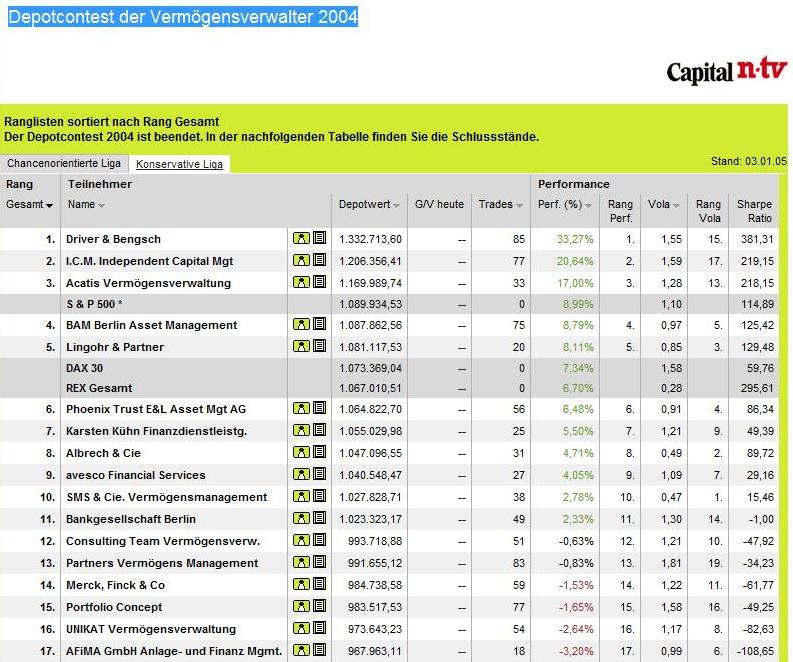Open depot list icon for Driver & Bengsch

pos(319,238)
